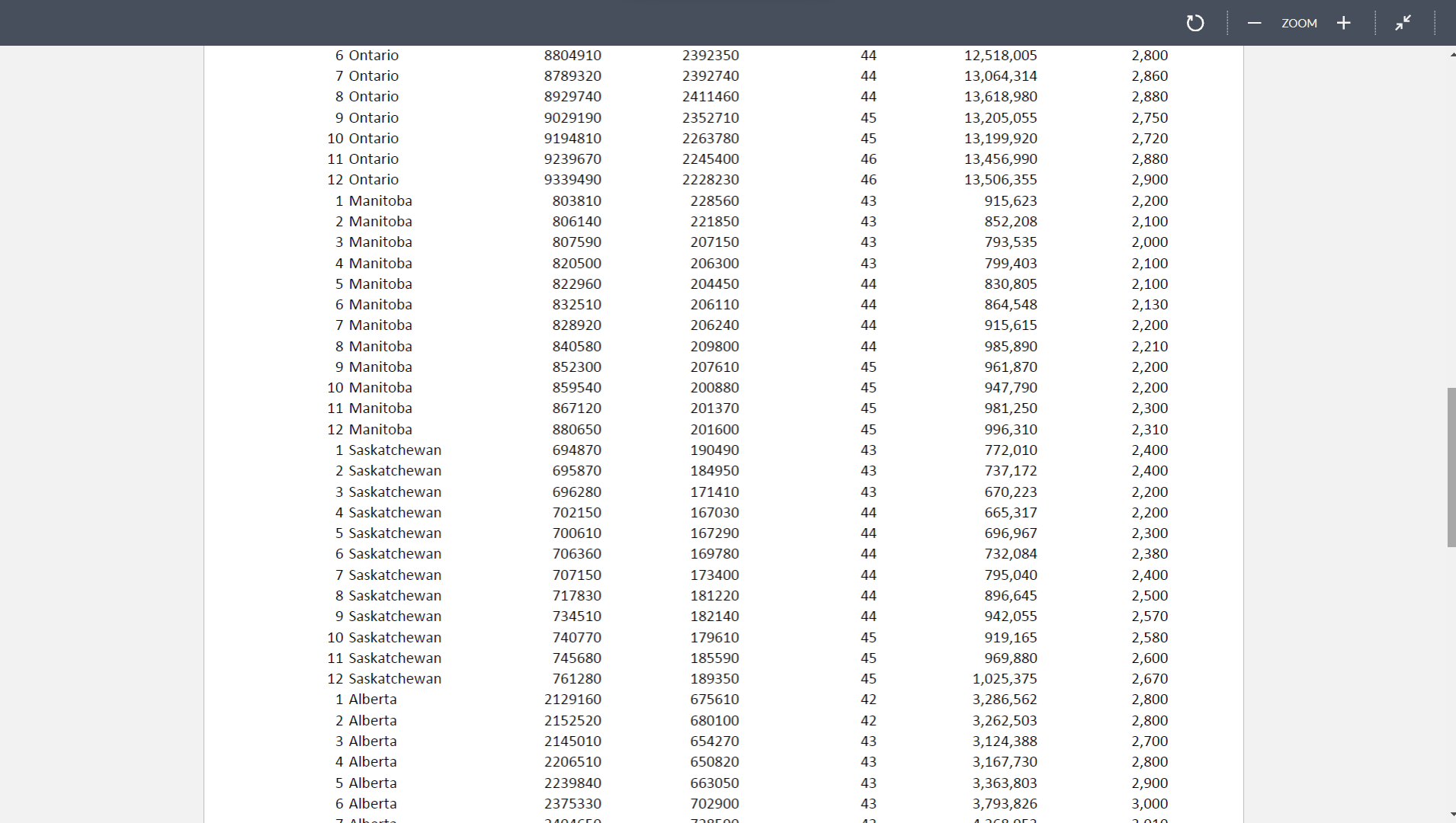Screen dimensions: 1456x823
Task: Select the value 694870
Action: coord(577,450)
